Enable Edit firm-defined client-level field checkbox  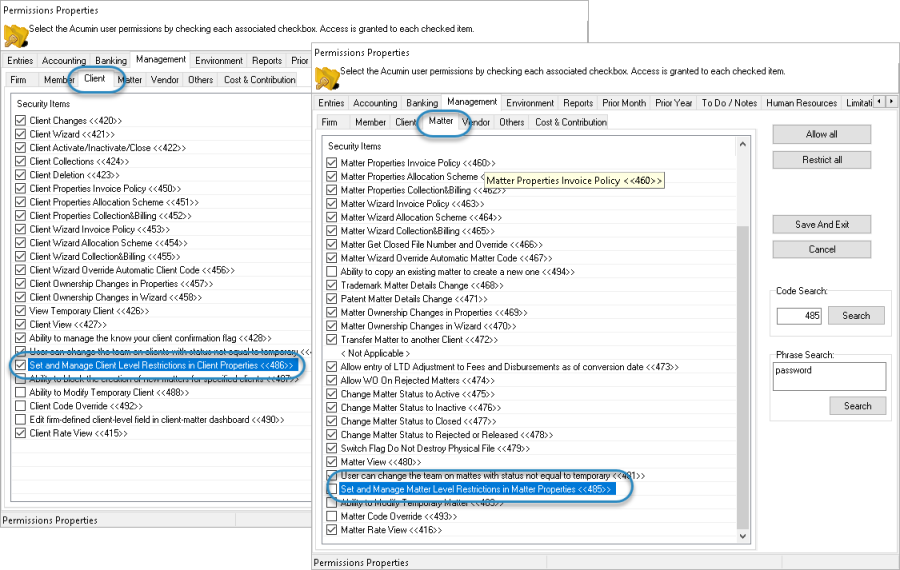point(20,420)
